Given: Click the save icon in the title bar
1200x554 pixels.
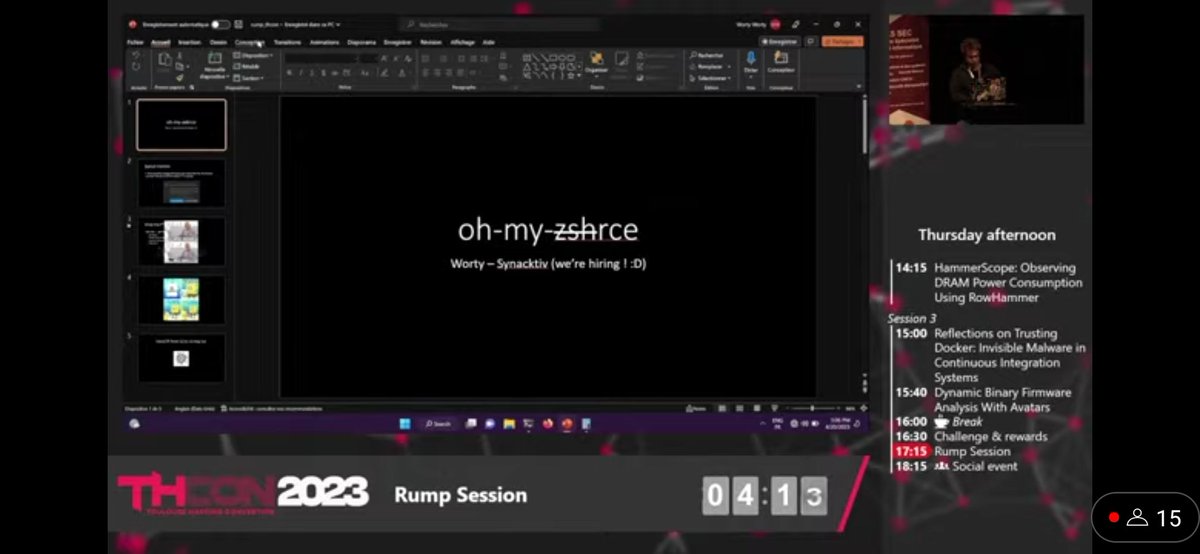Looking at the screenshot, I should pyautogui.click(x=238, y=24).
